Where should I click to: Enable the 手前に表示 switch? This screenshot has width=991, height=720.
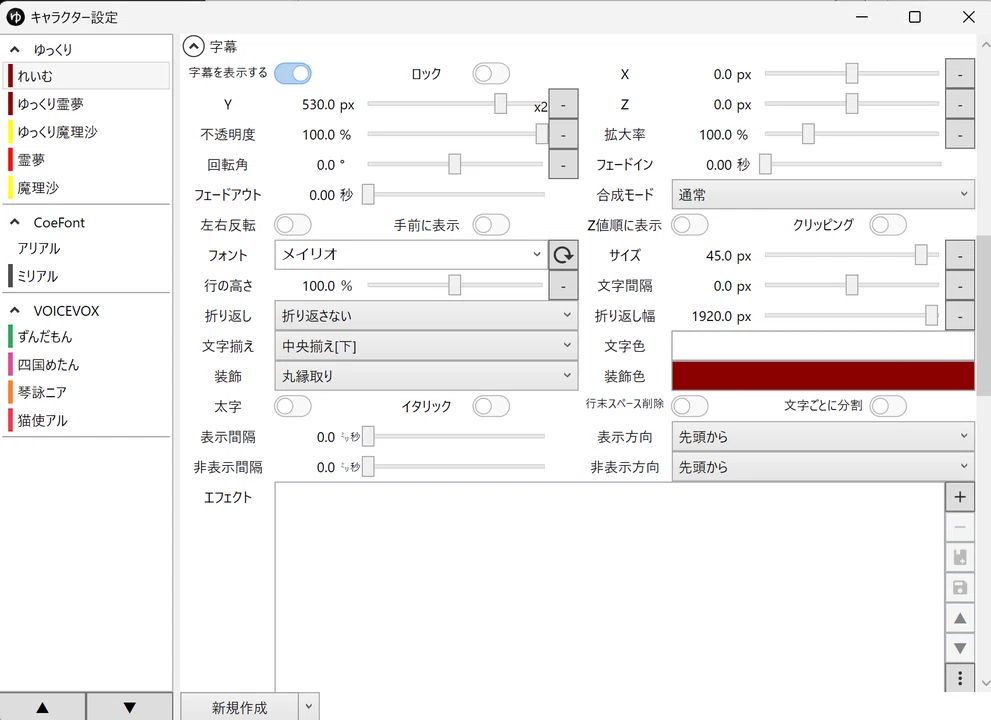pyautogui.click(x=491, y=224)
